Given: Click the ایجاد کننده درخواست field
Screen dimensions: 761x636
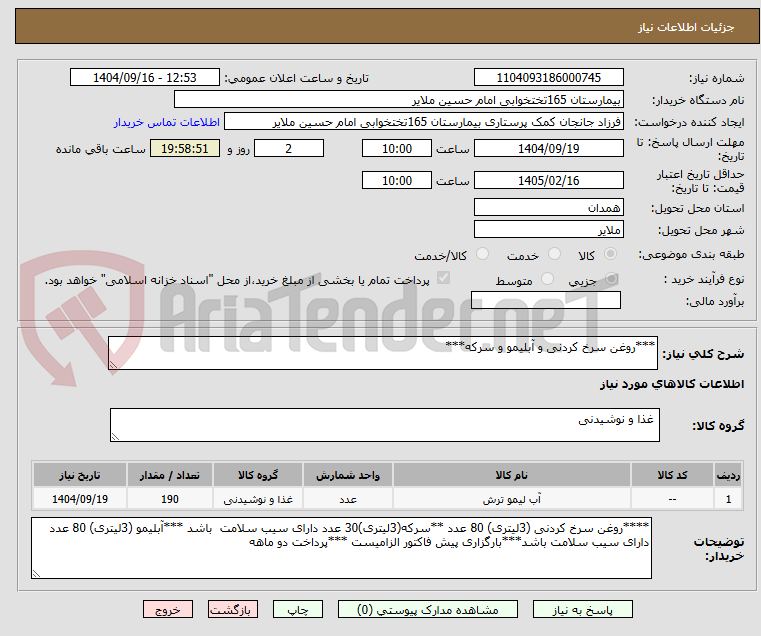Looking at the screenshot, I should pos(423,121).
